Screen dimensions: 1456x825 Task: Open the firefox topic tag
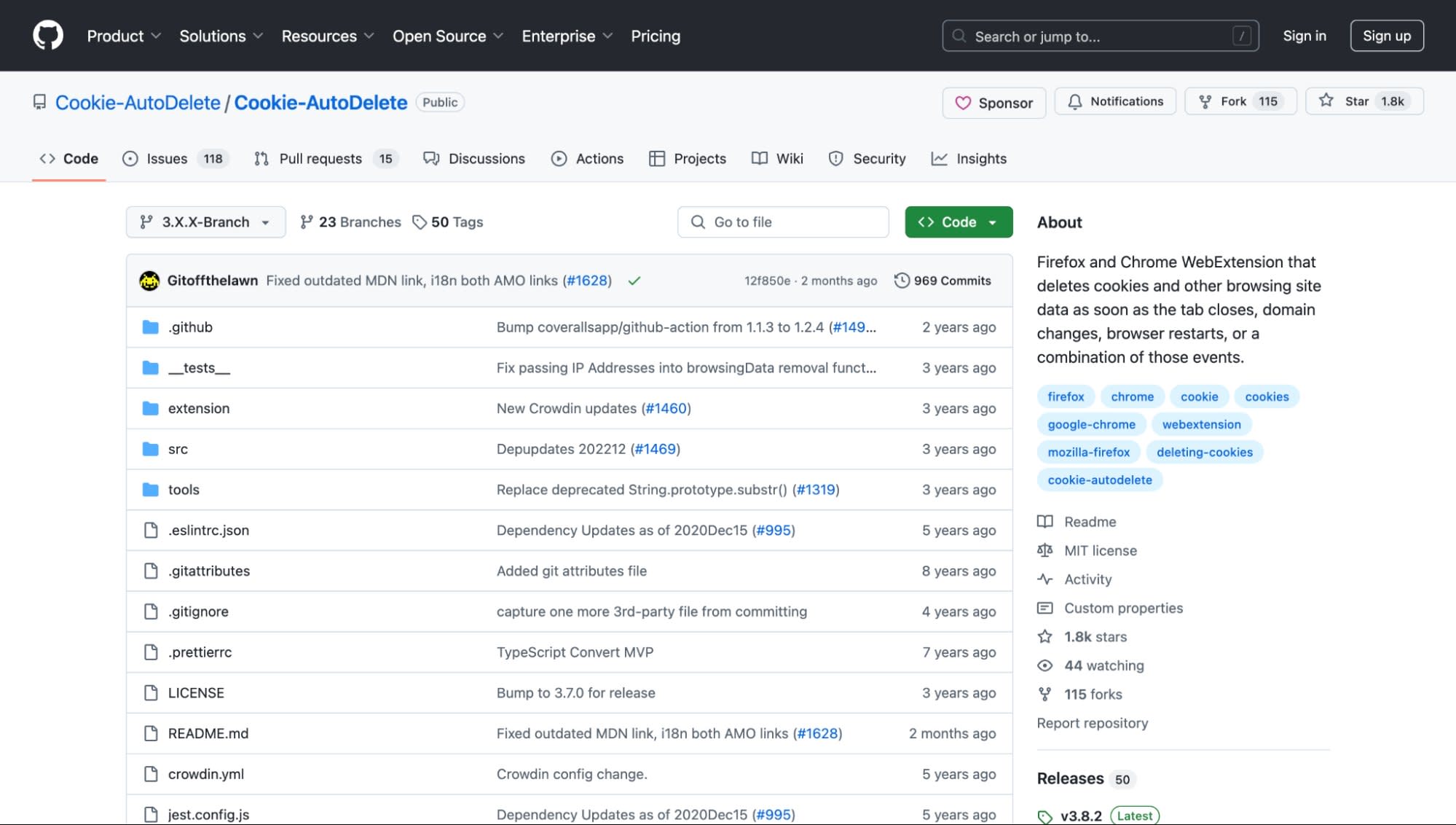[x=1065, y=396]
